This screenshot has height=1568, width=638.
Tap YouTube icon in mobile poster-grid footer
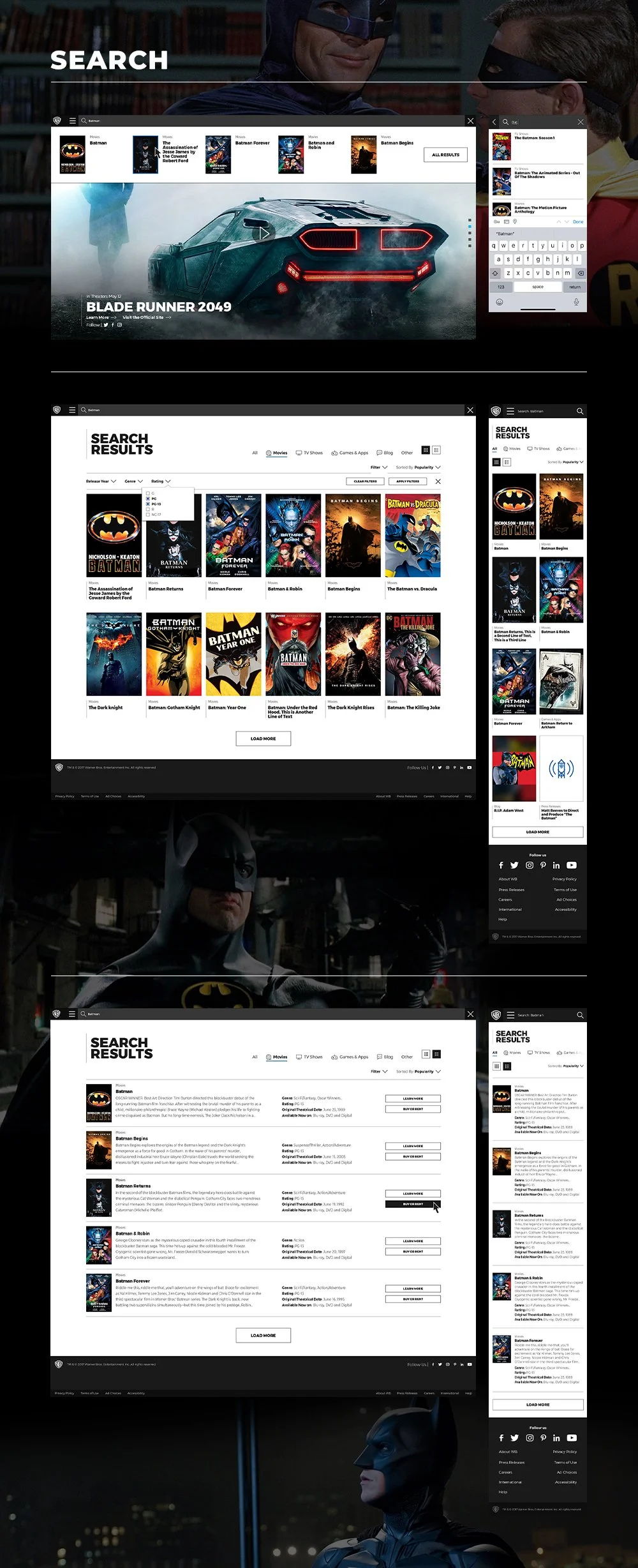pyautogui.click(x=572, y=865)
